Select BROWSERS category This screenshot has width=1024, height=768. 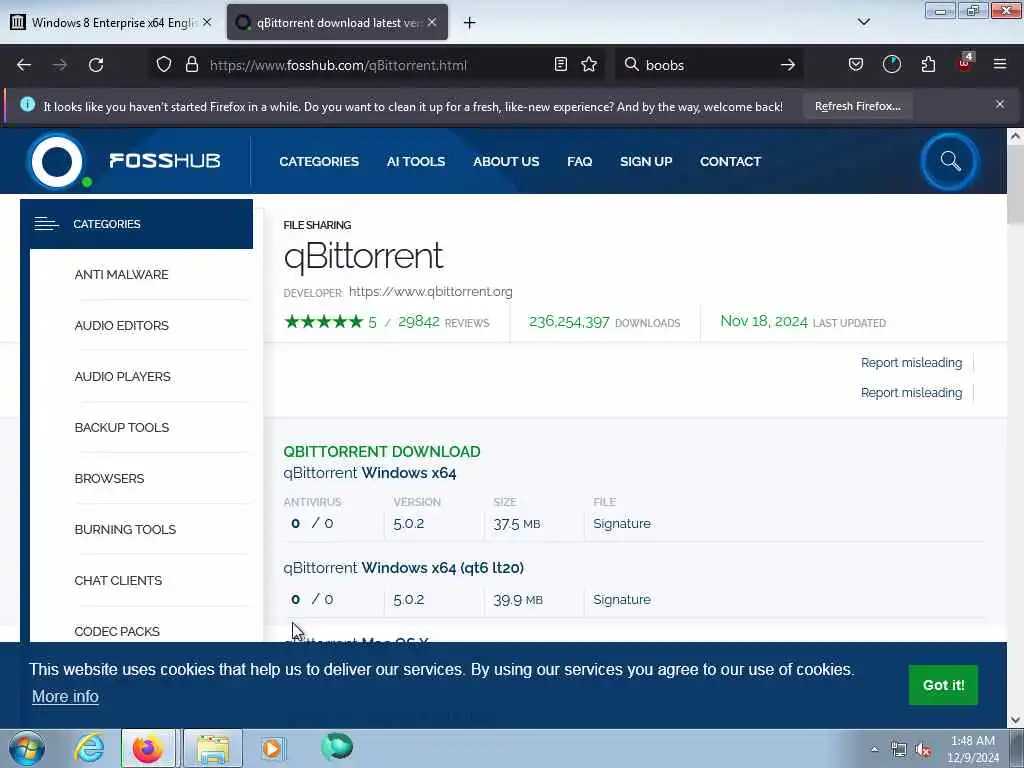110,478
